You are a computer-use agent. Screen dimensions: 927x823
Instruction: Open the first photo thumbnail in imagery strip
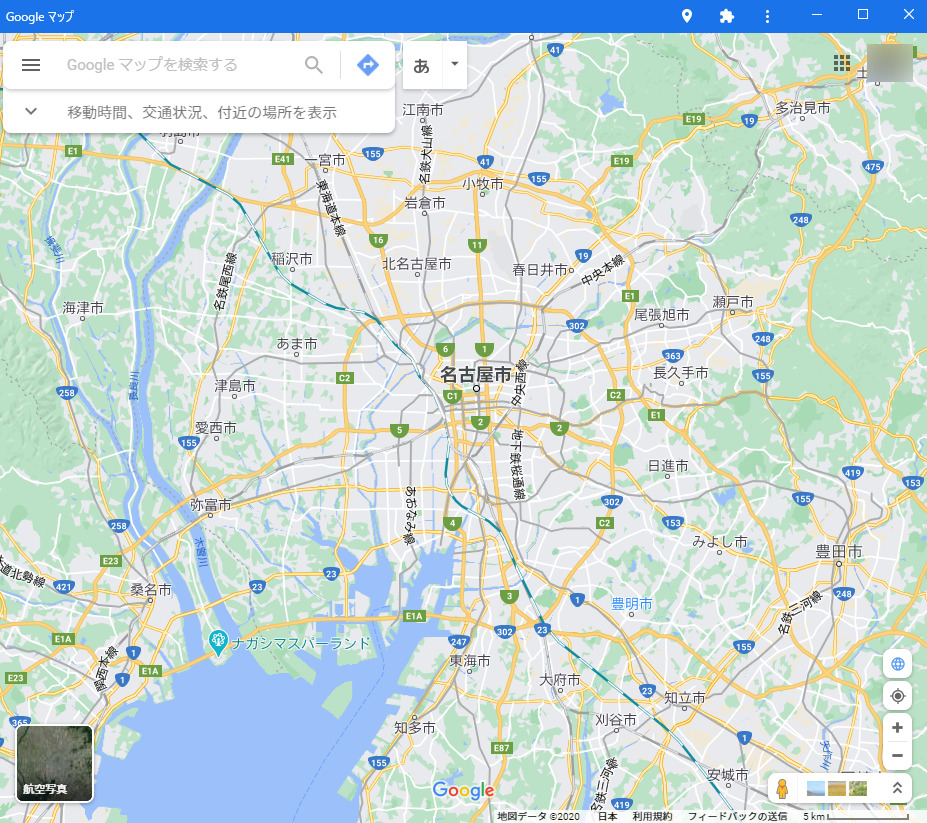point(815,788)
